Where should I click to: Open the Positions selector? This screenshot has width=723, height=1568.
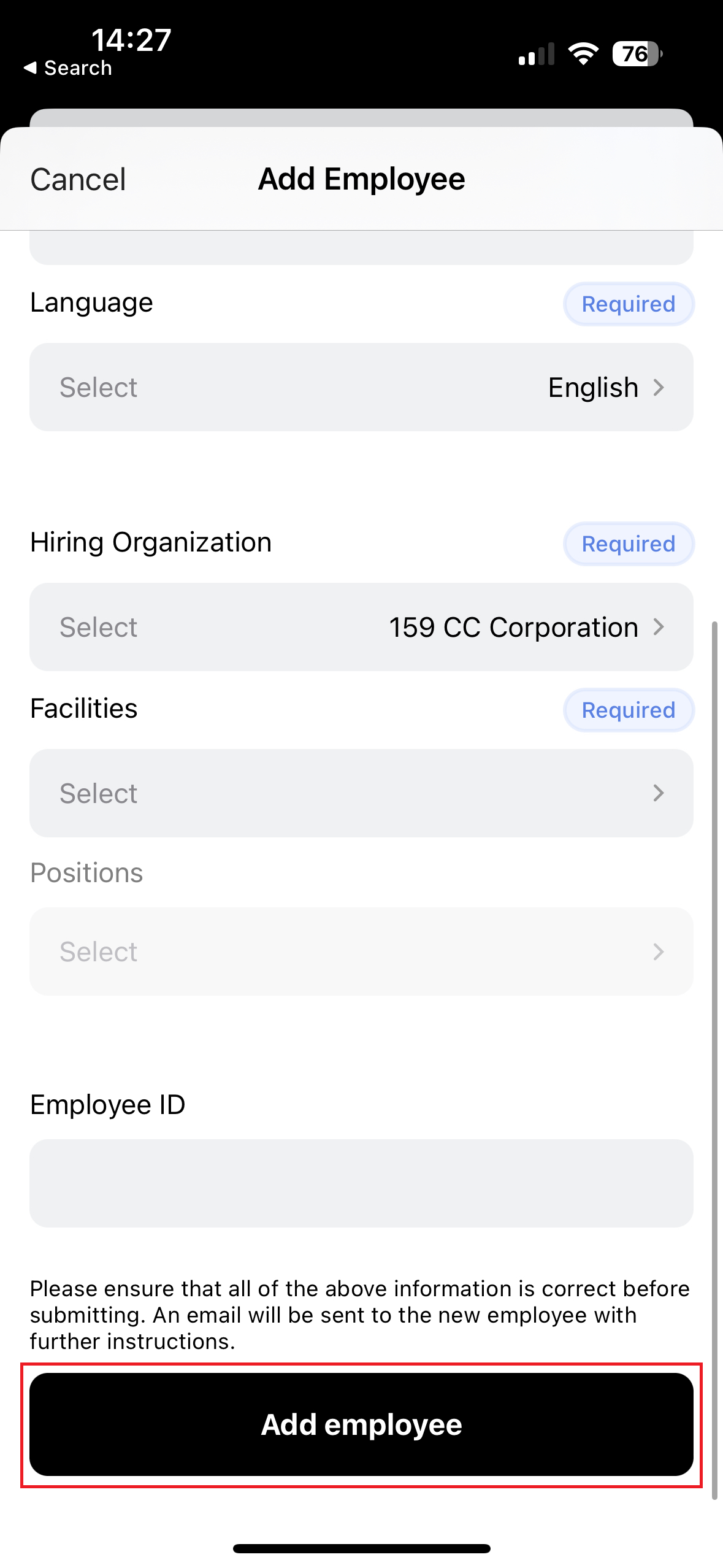361,951
